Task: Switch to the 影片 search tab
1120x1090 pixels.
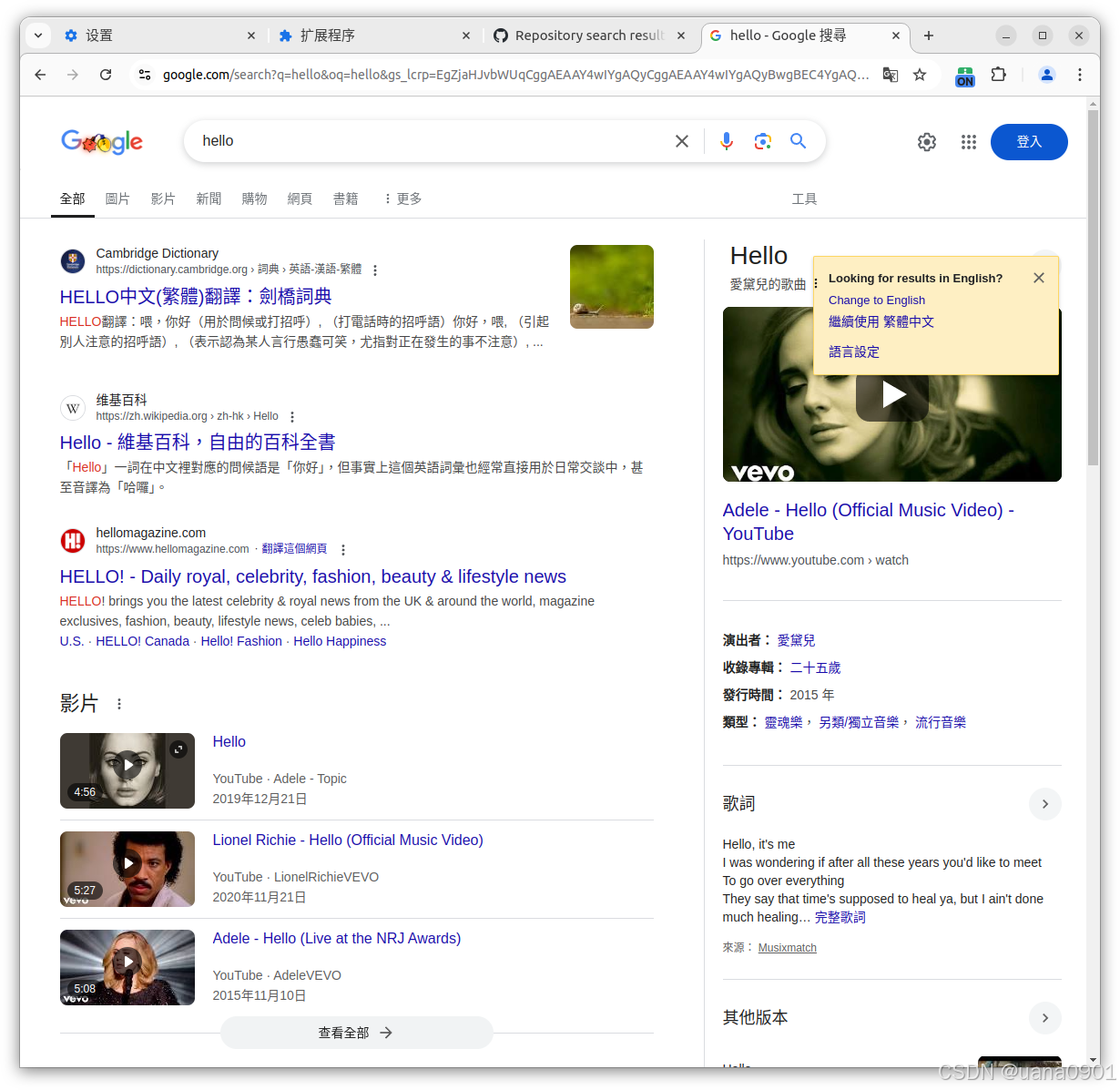Action: pos(163,199)
